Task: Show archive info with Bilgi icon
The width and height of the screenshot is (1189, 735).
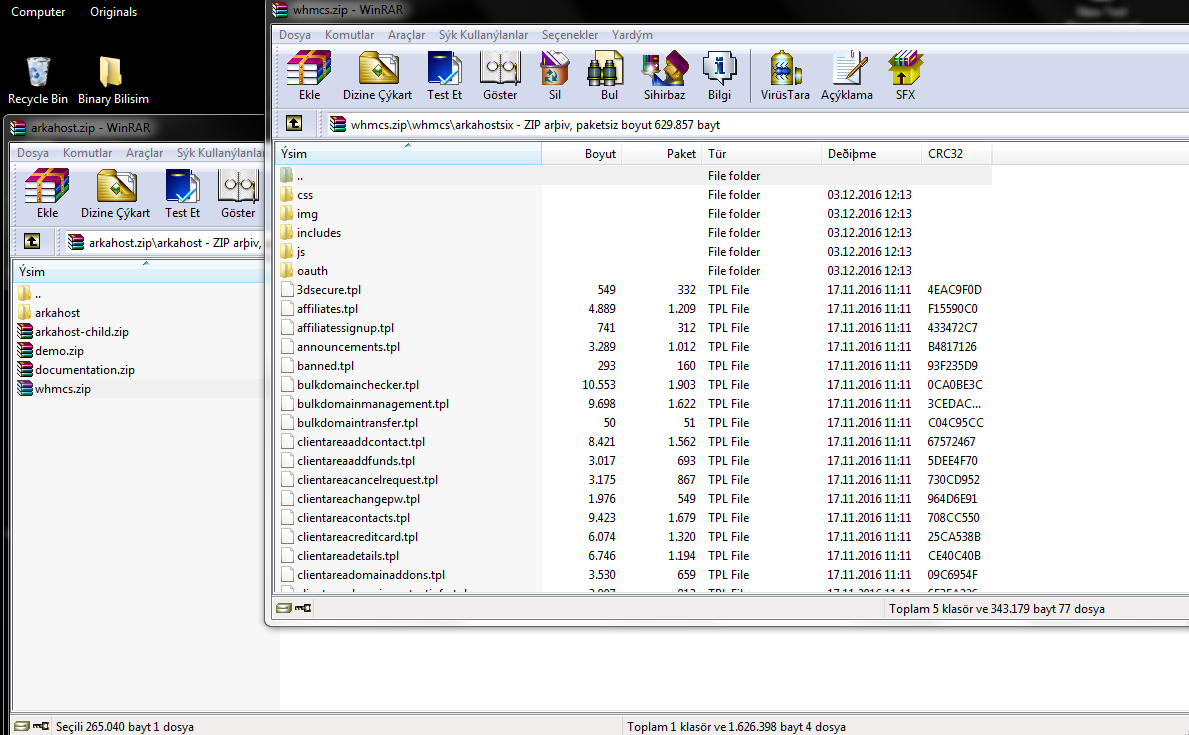Action: click(x=718, y=76)
